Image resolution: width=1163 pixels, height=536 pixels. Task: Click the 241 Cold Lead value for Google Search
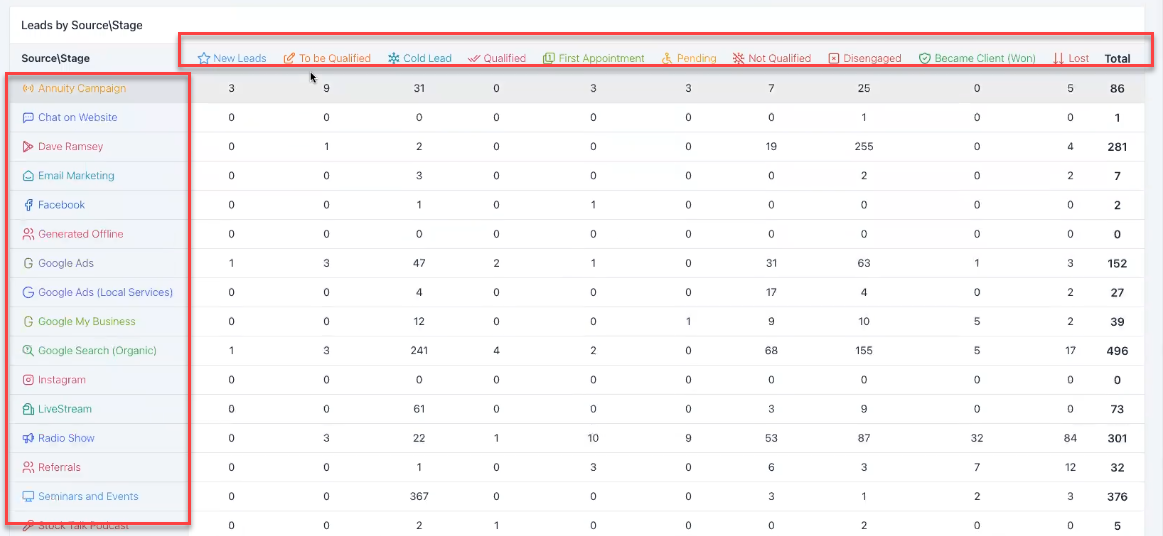[419, 351]
